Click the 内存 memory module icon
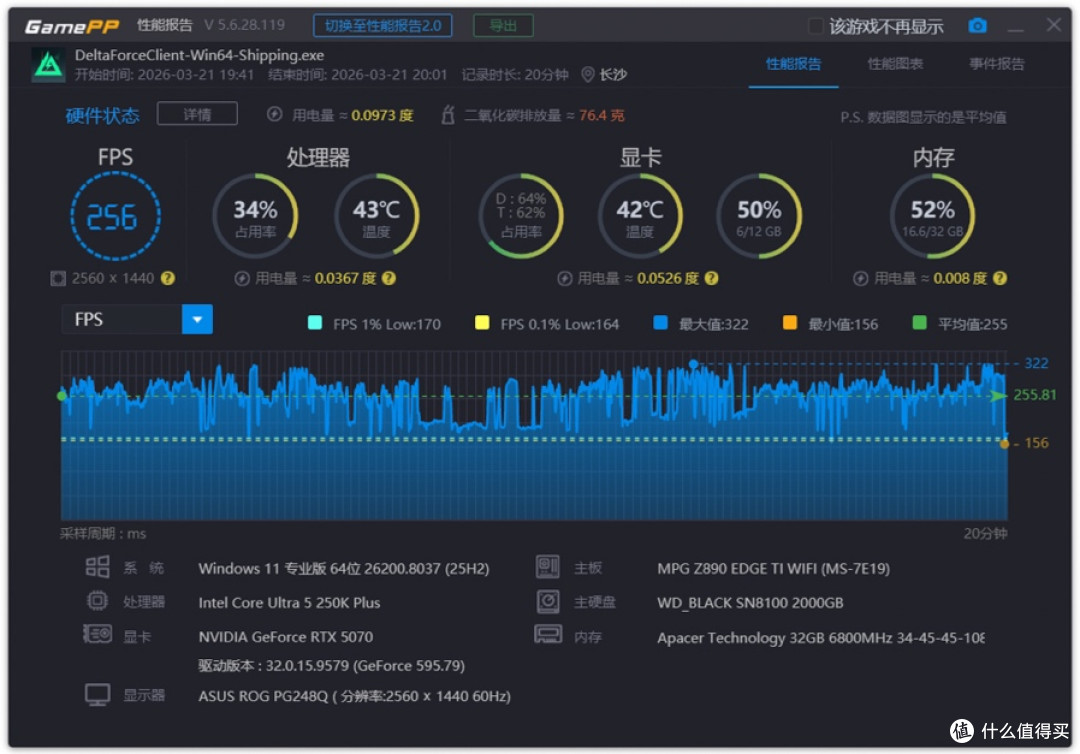Image resolution: width=1080 pixels, height=754 pixels. (x=548, y=634)
